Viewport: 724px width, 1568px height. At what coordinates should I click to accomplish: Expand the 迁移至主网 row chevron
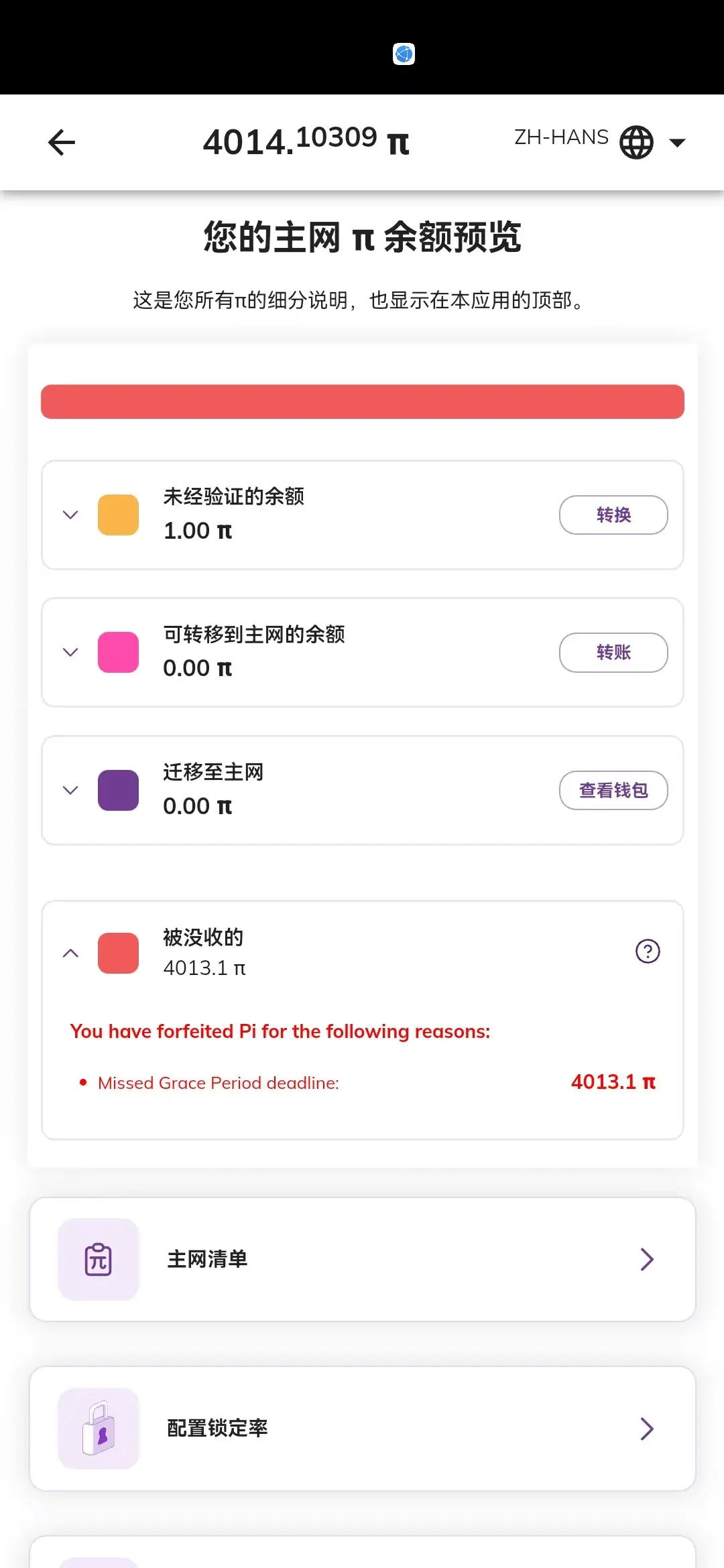pos(70,790)
